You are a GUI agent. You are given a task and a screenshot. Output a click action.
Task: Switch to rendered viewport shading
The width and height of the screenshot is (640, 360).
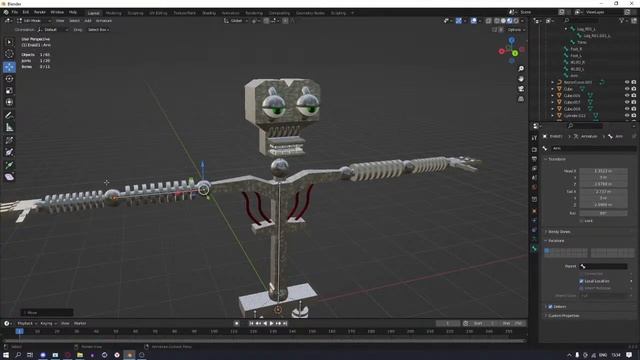[516, 20]
